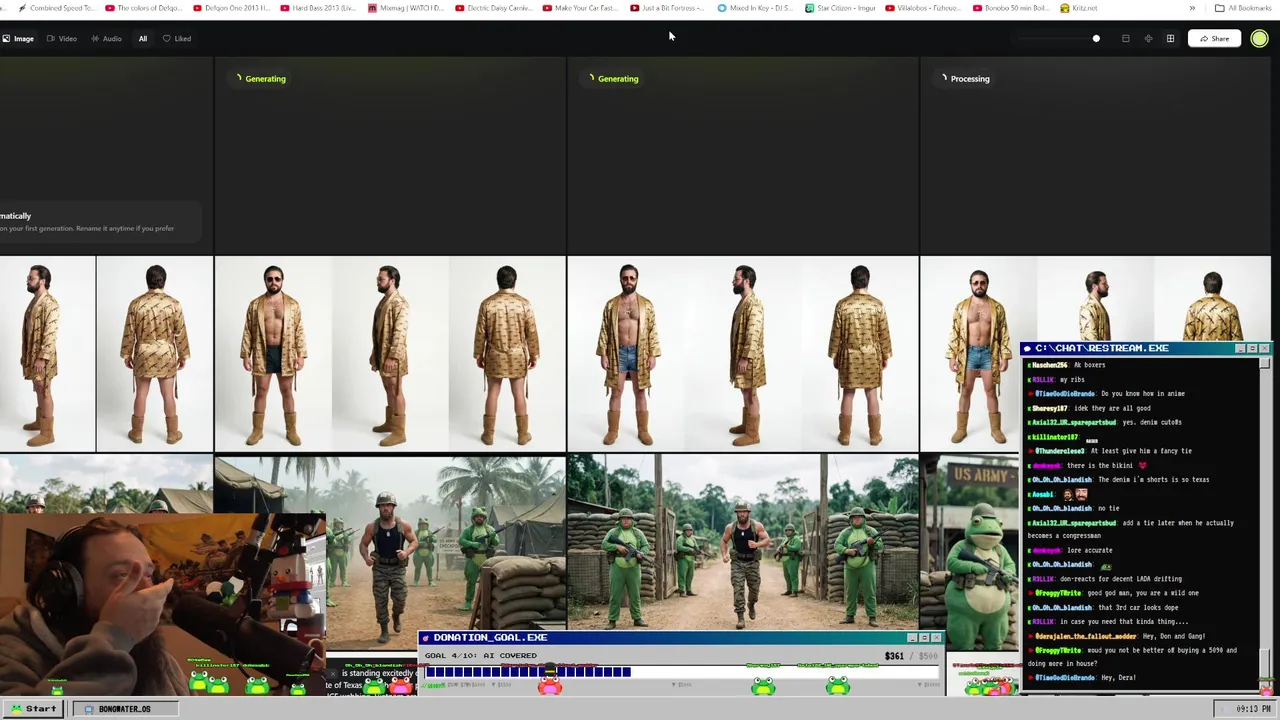Open the Villalobos bookmark
1280x720 pixels.
click(923, 8)
